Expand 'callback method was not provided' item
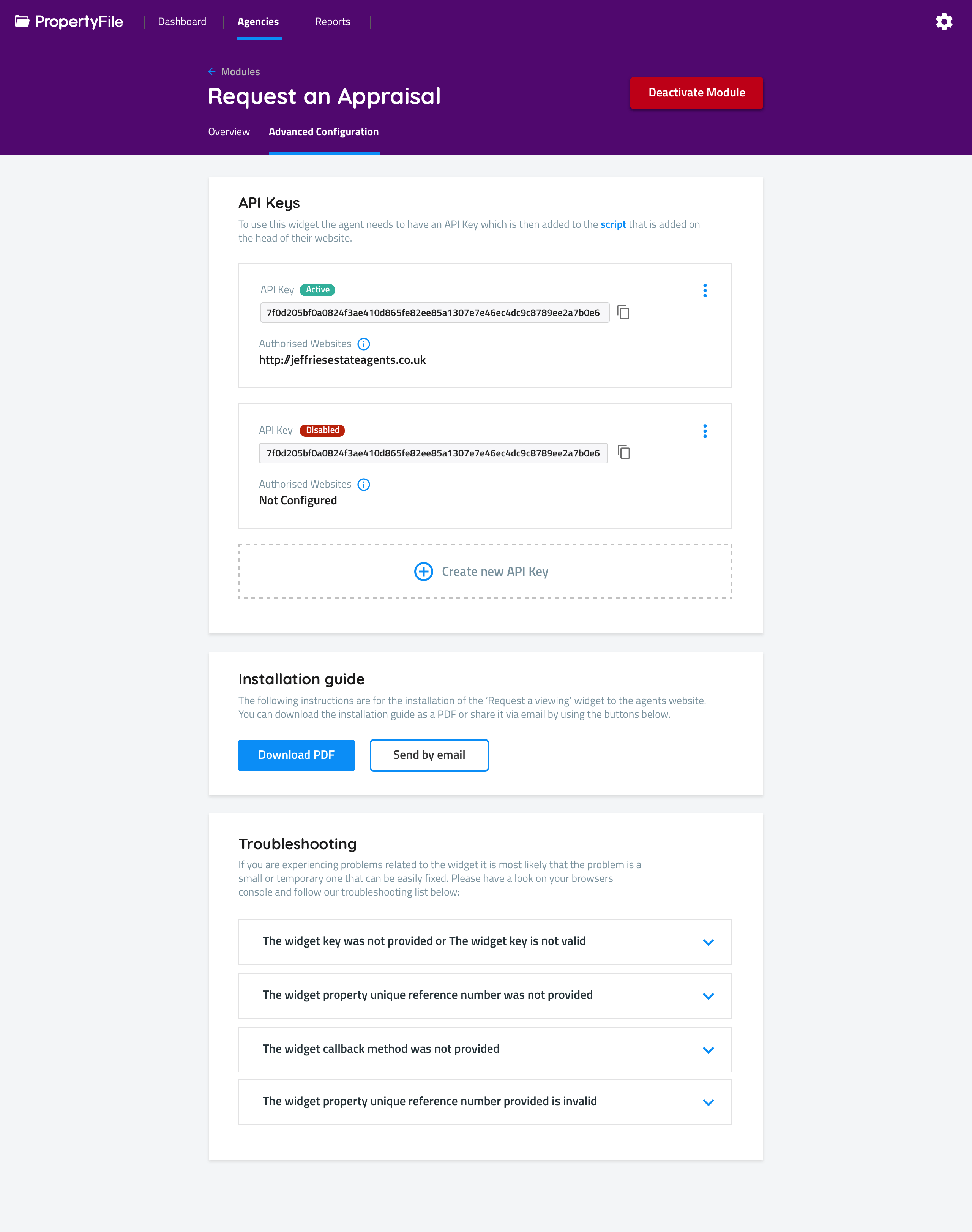The image size is (972, 1232). (x=708, y=1050)
